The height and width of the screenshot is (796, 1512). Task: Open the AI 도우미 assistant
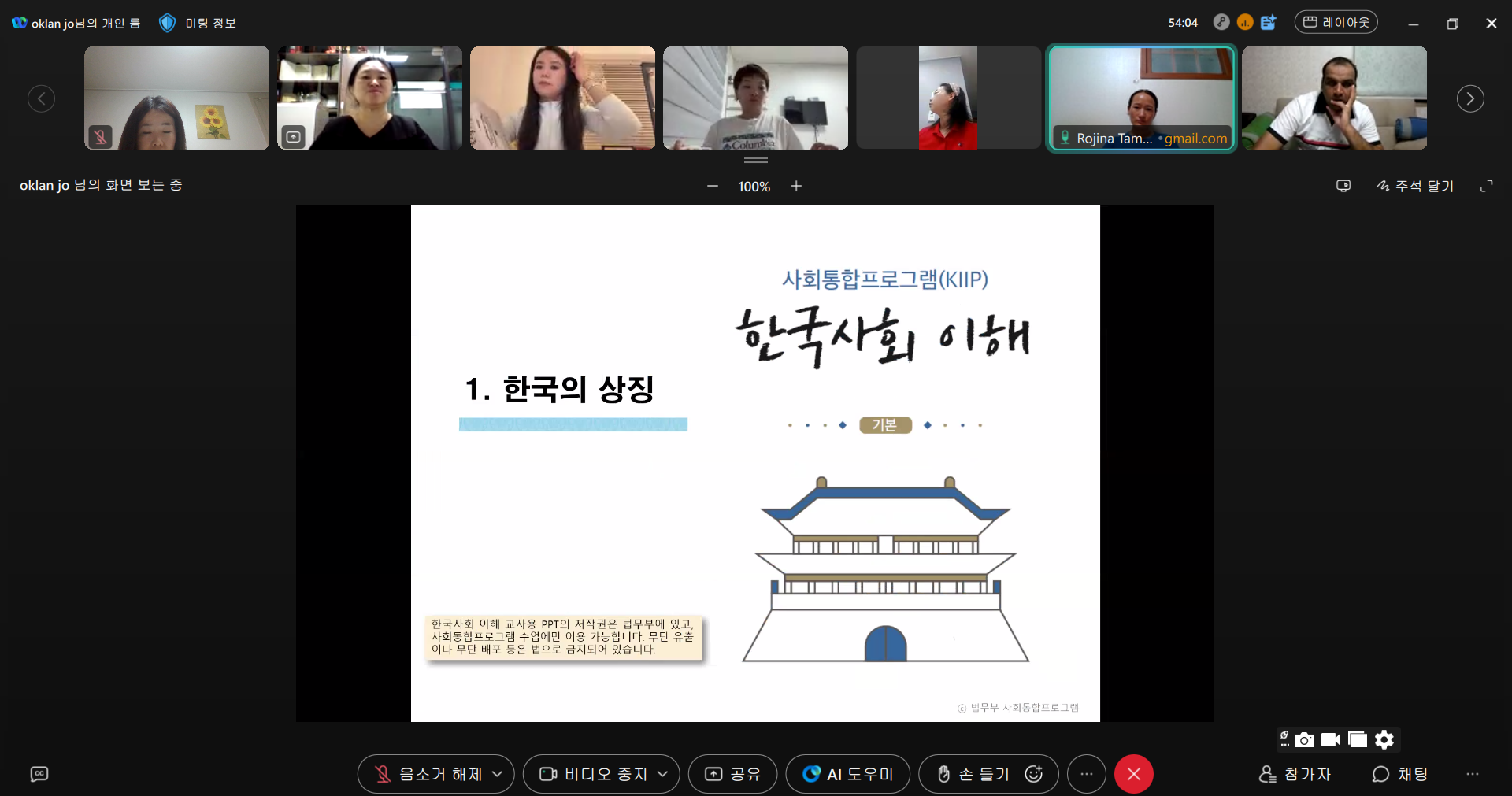[847, 774]
